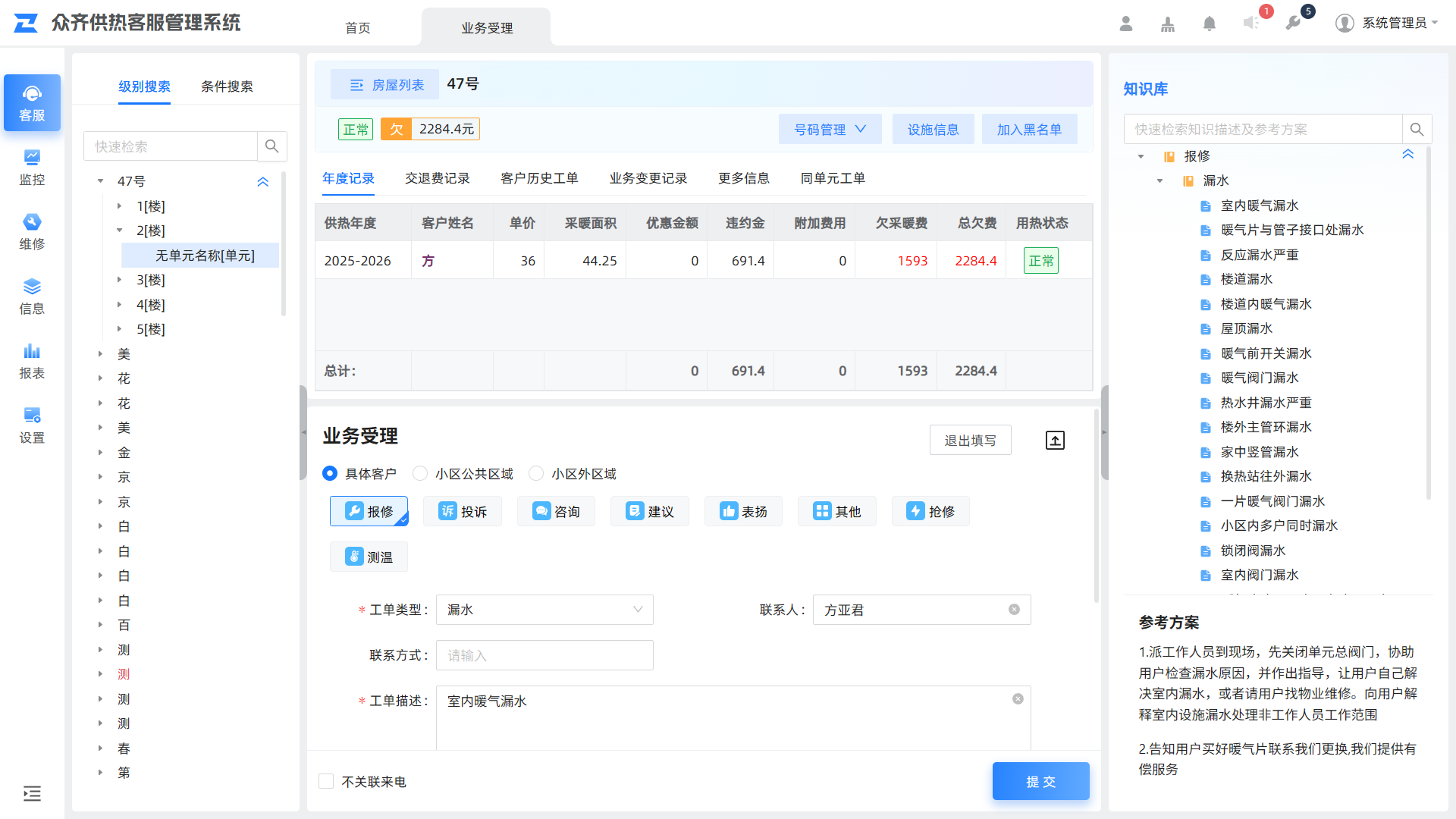This screenshot has height=819, width=1456.
Task: Collapse the 漏水 knowledge folder
Action: [x=1159, y=180]
